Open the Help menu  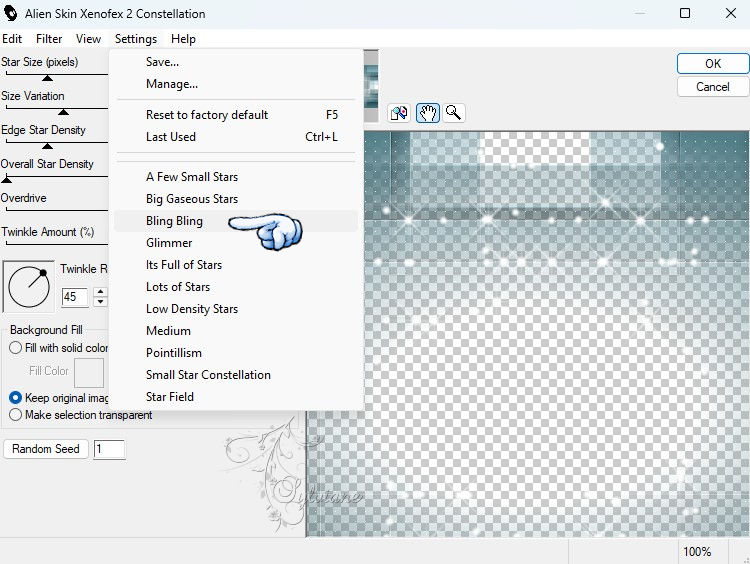click(x=183, y=39)
